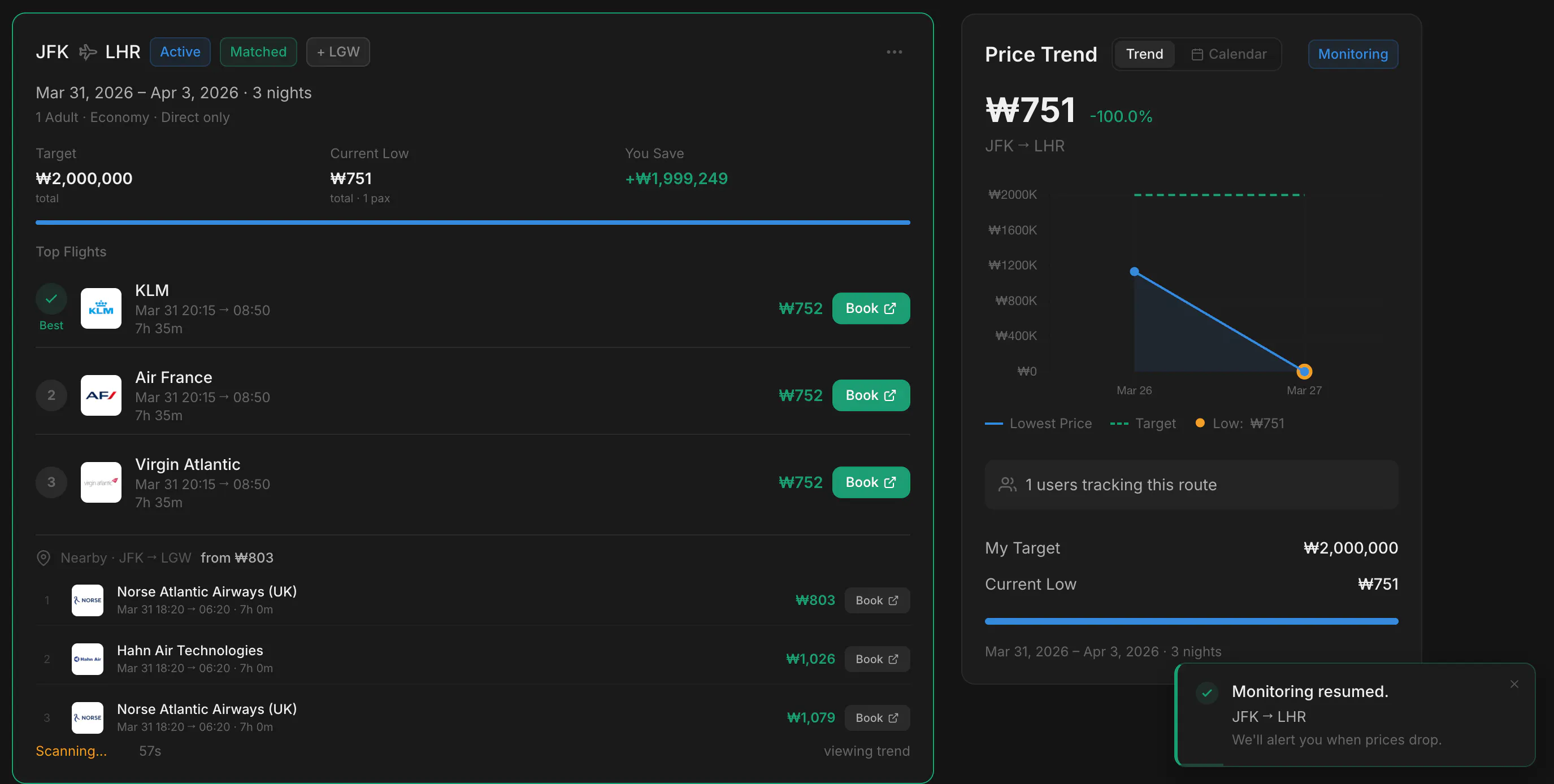Viewport: 1554px width, 784px height.
Task: Click the Norse logo on the ₩803 flight
Action: pos(88,600)
